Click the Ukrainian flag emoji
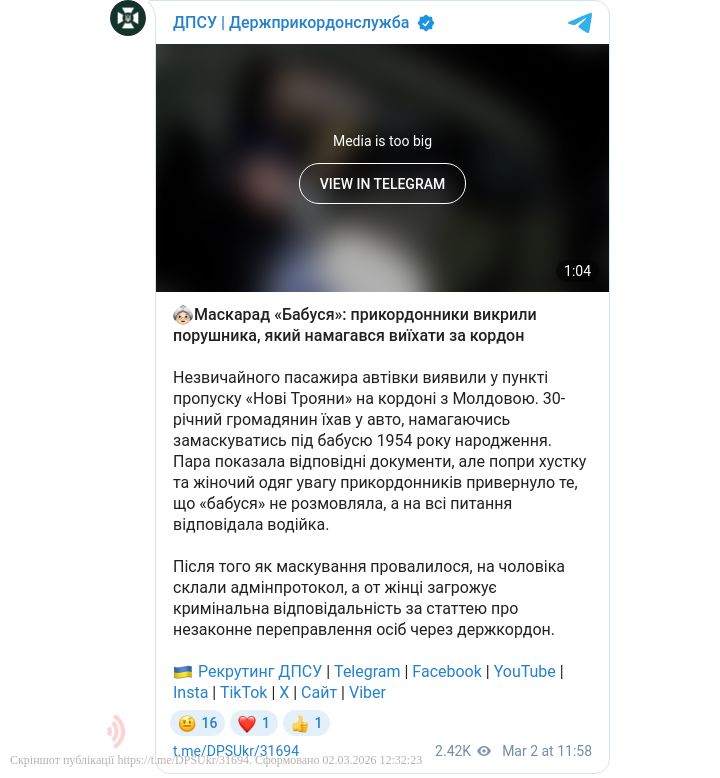Viewport: 720px width, 778px height. [x=183, y=672]
